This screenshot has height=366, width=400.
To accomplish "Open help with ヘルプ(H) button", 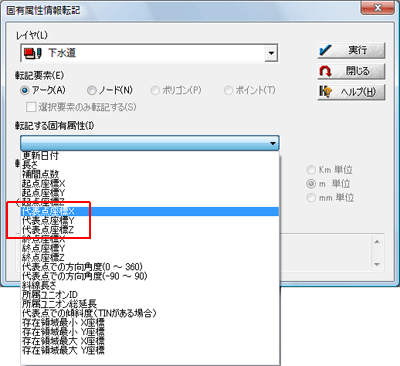I will (x=351, y=92).
